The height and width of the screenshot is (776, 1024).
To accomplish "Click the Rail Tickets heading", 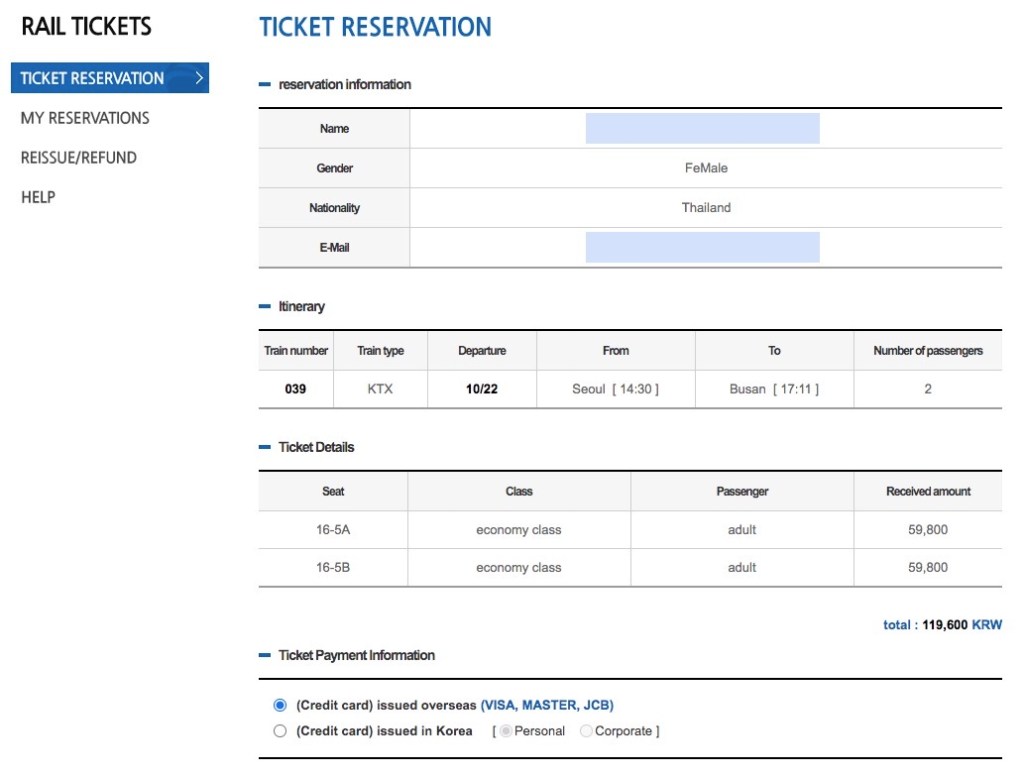I will (86, 27).
